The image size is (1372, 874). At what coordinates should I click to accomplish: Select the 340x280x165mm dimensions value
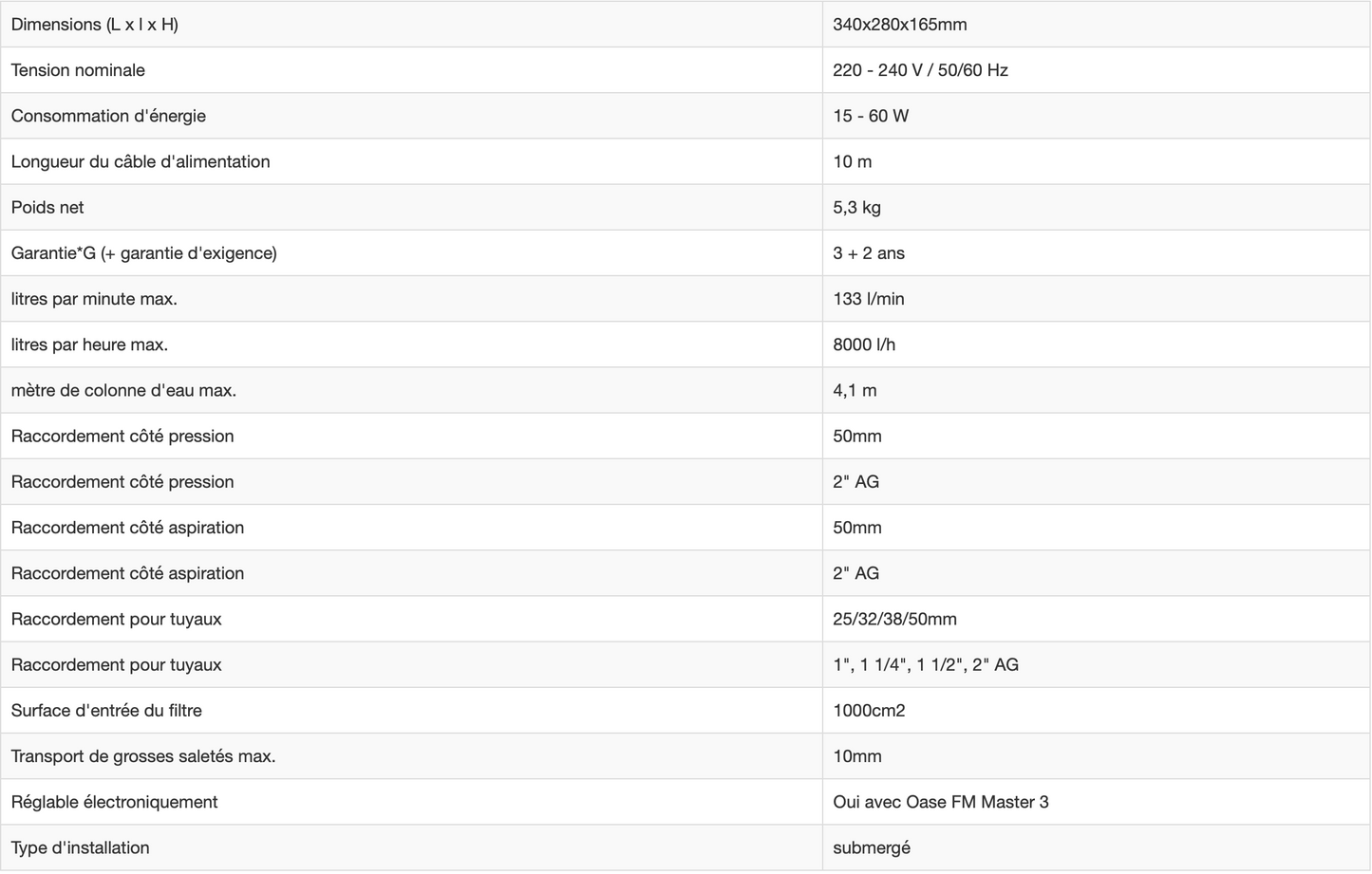click(899, 25)
